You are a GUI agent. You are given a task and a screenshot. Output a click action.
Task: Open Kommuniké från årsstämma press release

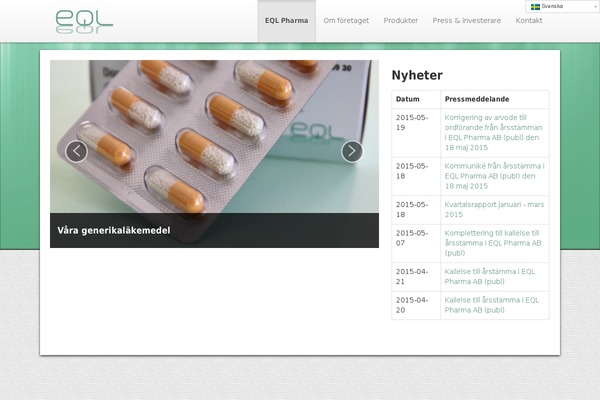point(494,176)
